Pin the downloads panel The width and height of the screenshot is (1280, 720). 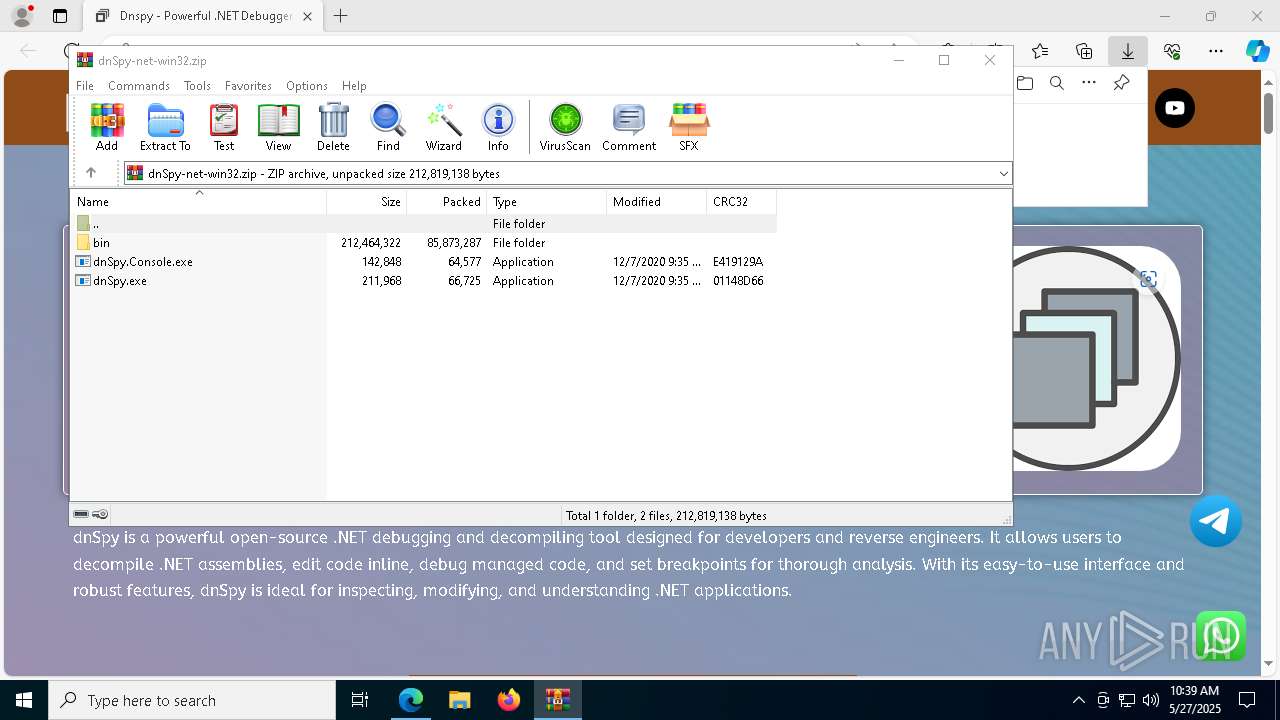click(1121, 83)
